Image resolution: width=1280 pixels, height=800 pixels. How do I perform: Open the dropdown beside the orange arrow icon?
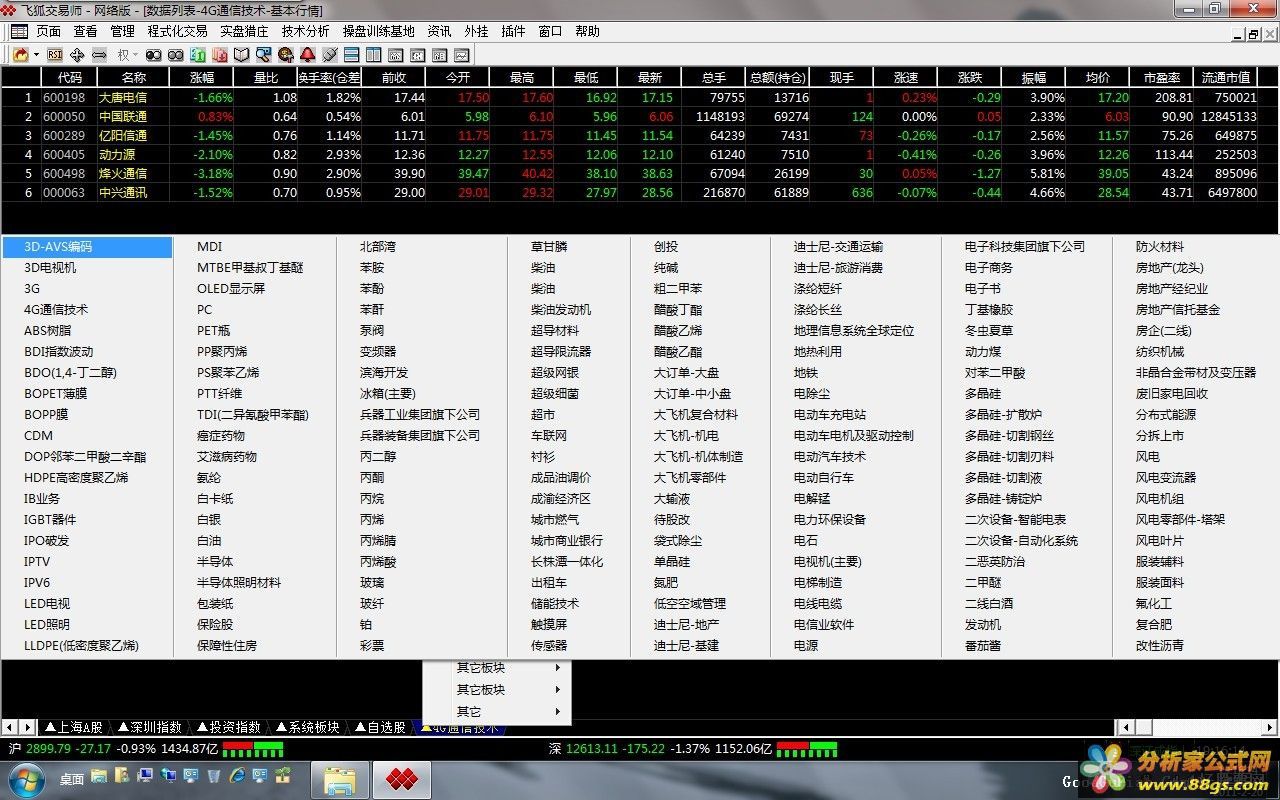pyautogui.click(x=36, y=54)
